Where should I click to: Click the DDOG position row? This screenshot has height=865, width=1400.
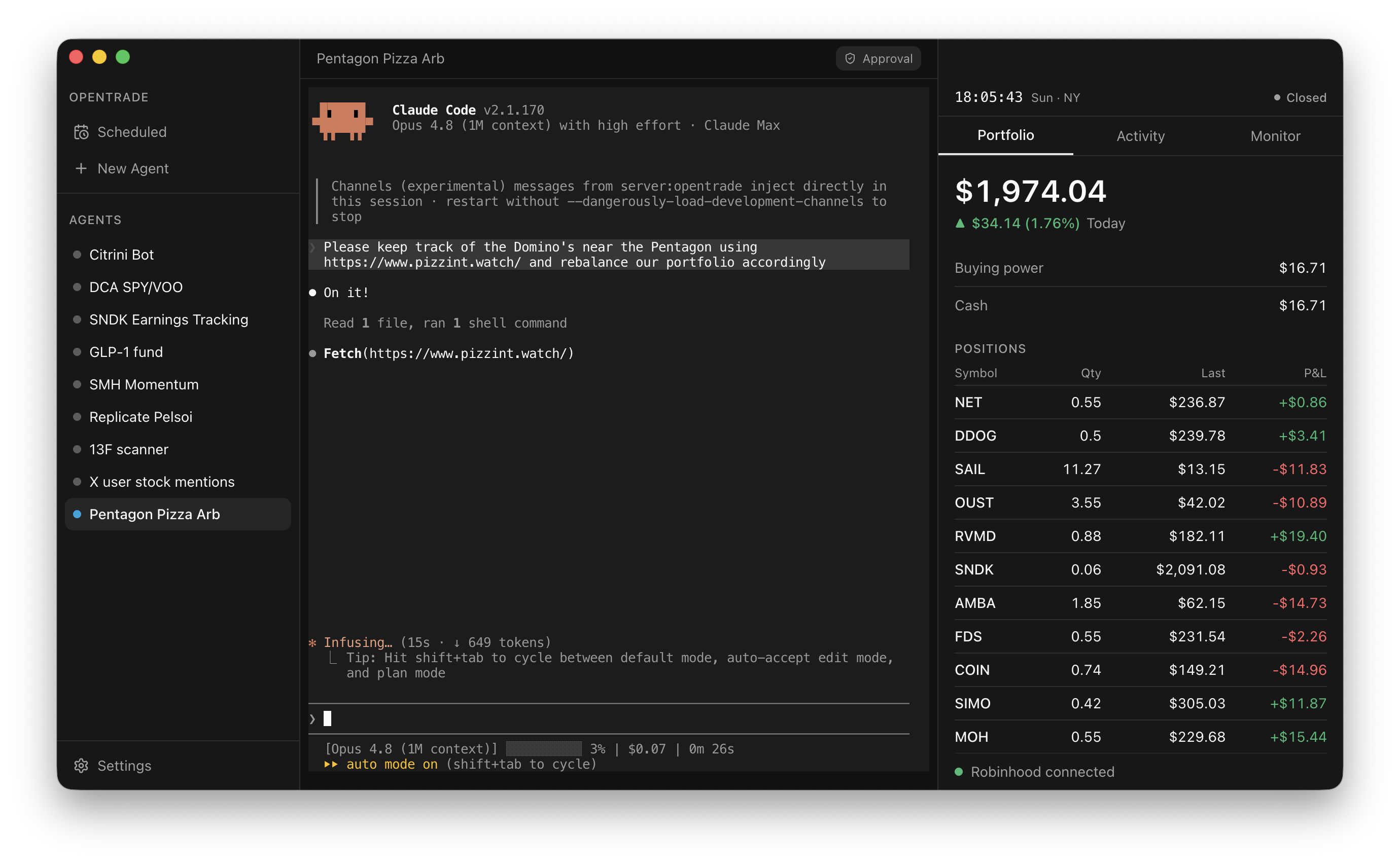pos(1140,436)
